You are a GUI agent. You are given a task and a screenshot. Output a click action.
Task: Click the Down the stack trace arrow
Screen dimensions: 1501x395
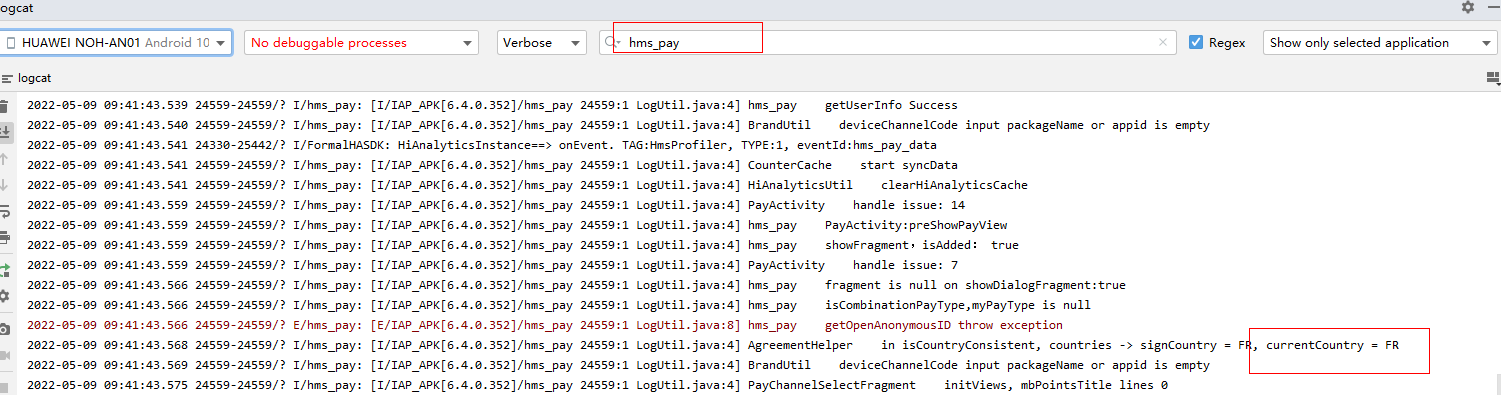4,185
